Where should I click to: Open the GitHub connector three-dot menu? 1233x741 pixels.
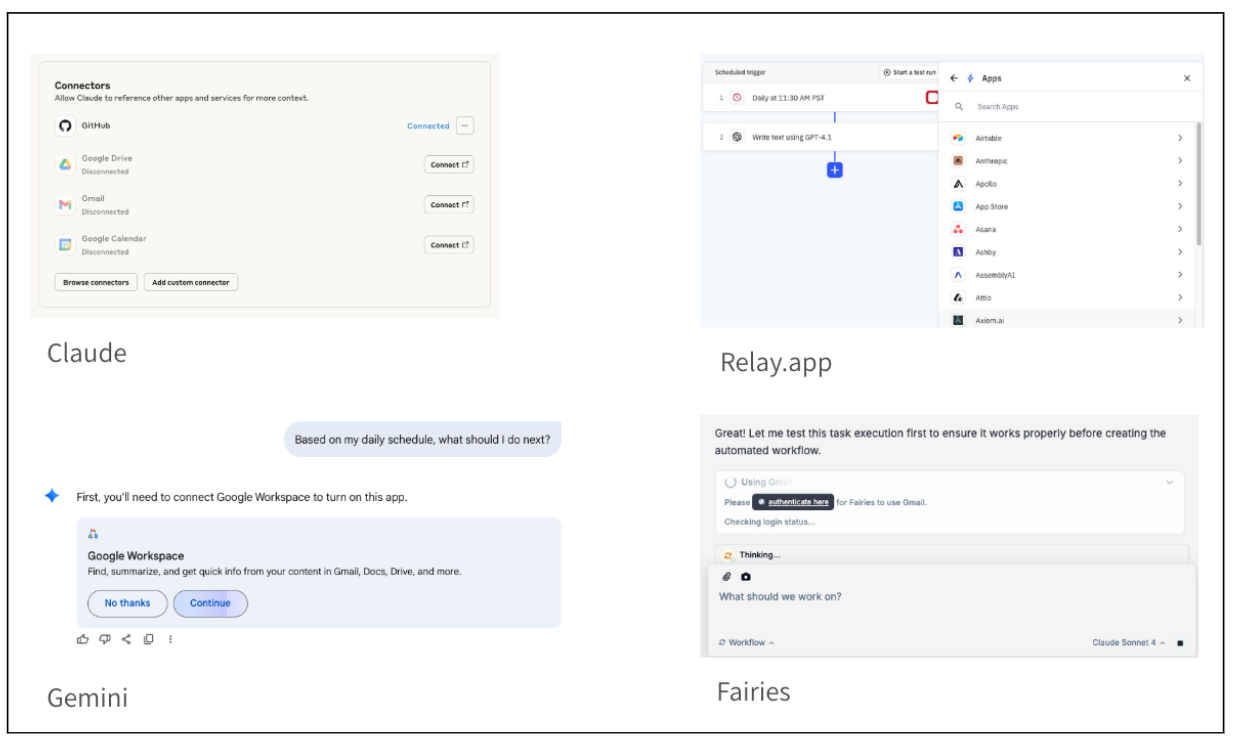click(x=465, y=126)
